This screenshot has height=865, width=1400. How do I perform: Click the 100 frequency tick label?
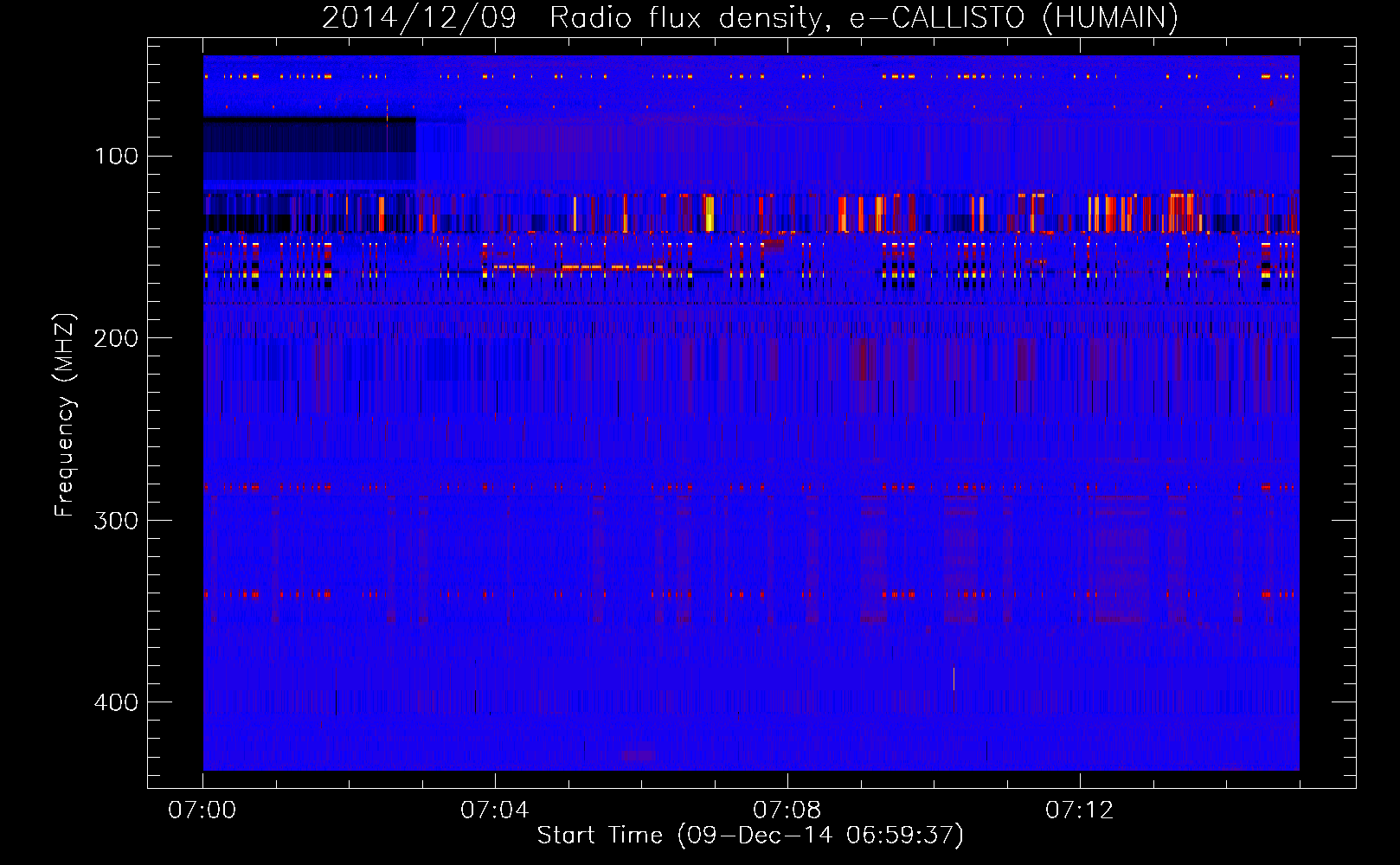tap(117, 156)
